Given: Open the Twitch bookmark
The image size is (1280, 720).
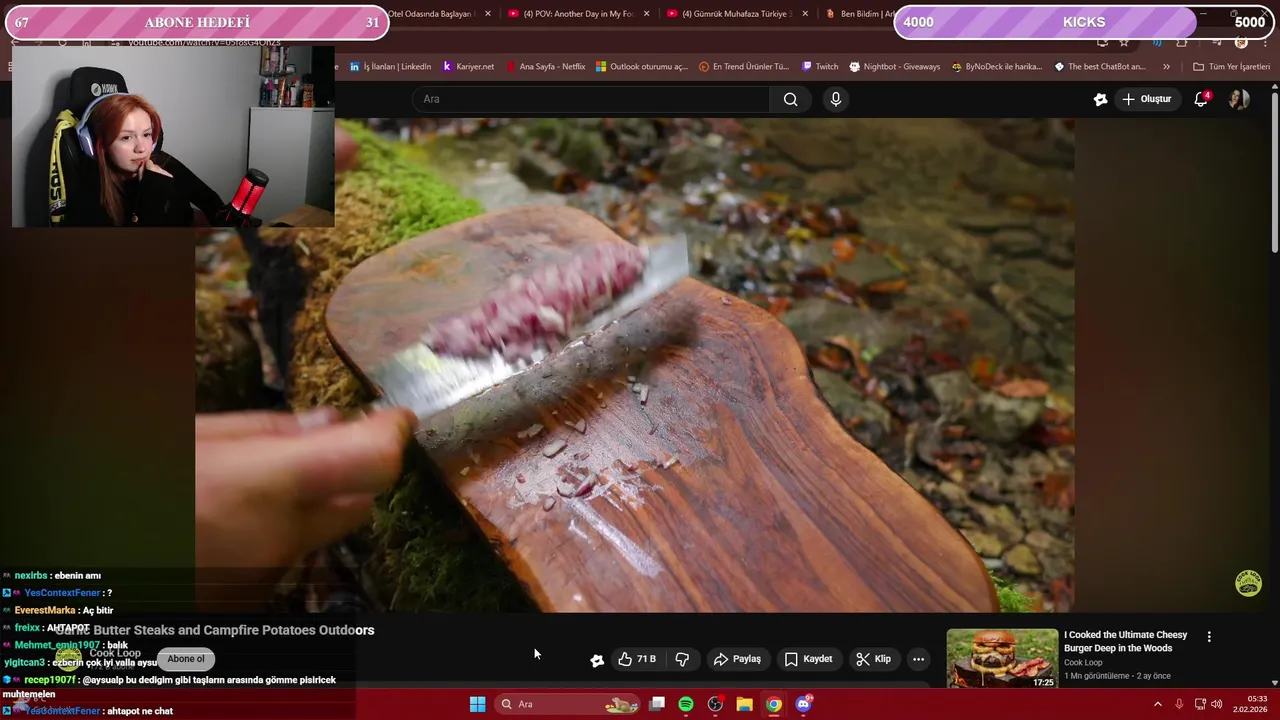Looking at the screenshot, I should (x=820, y=67).
